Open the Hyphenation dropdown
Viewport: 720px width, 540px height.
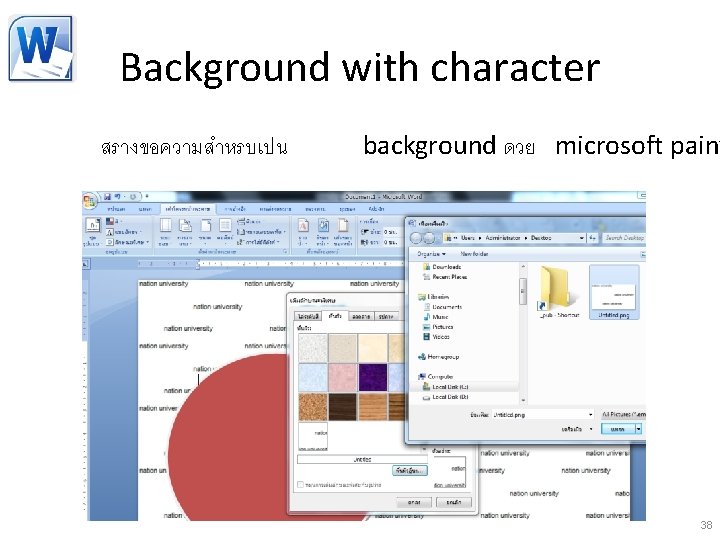point(258,242)
